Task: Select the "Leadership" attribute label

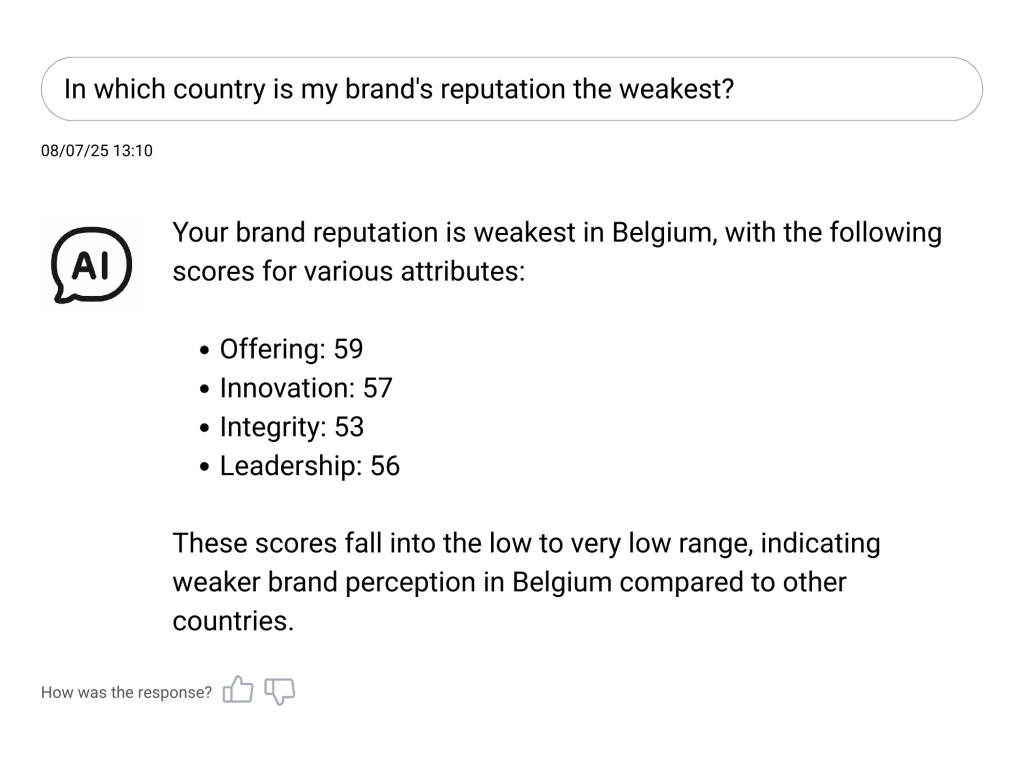Action: point(288,466)
